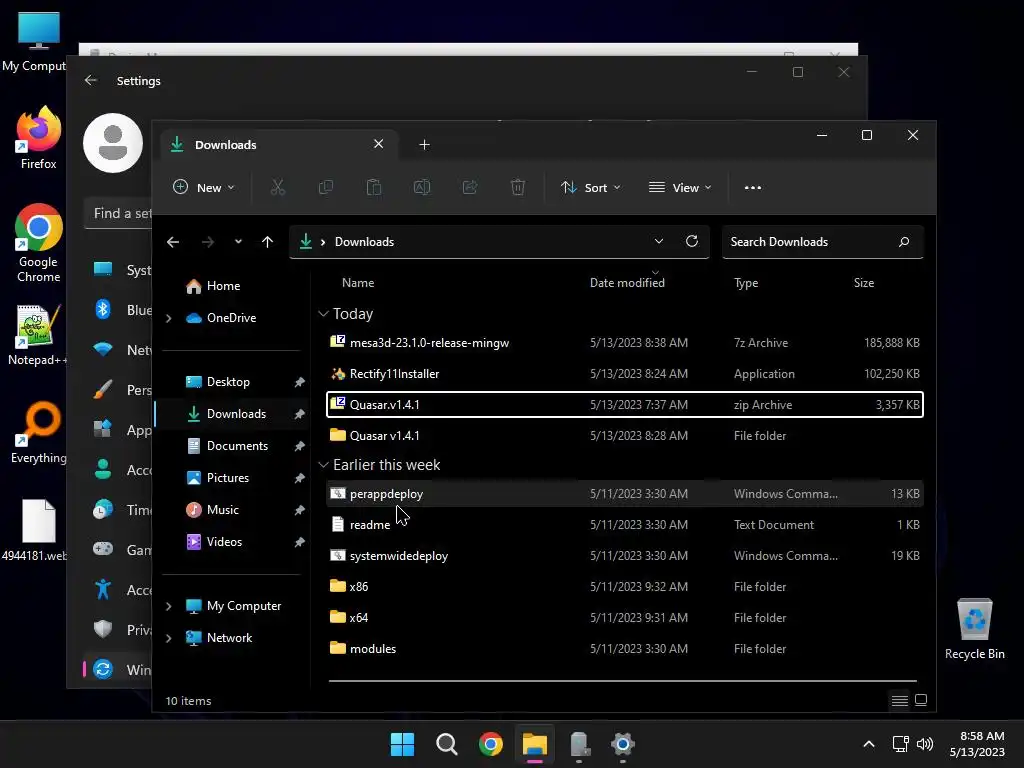Click the Windows Start button on taskbar
The height and width of the screenshot is (768, 1024).
tap(402, 744)
